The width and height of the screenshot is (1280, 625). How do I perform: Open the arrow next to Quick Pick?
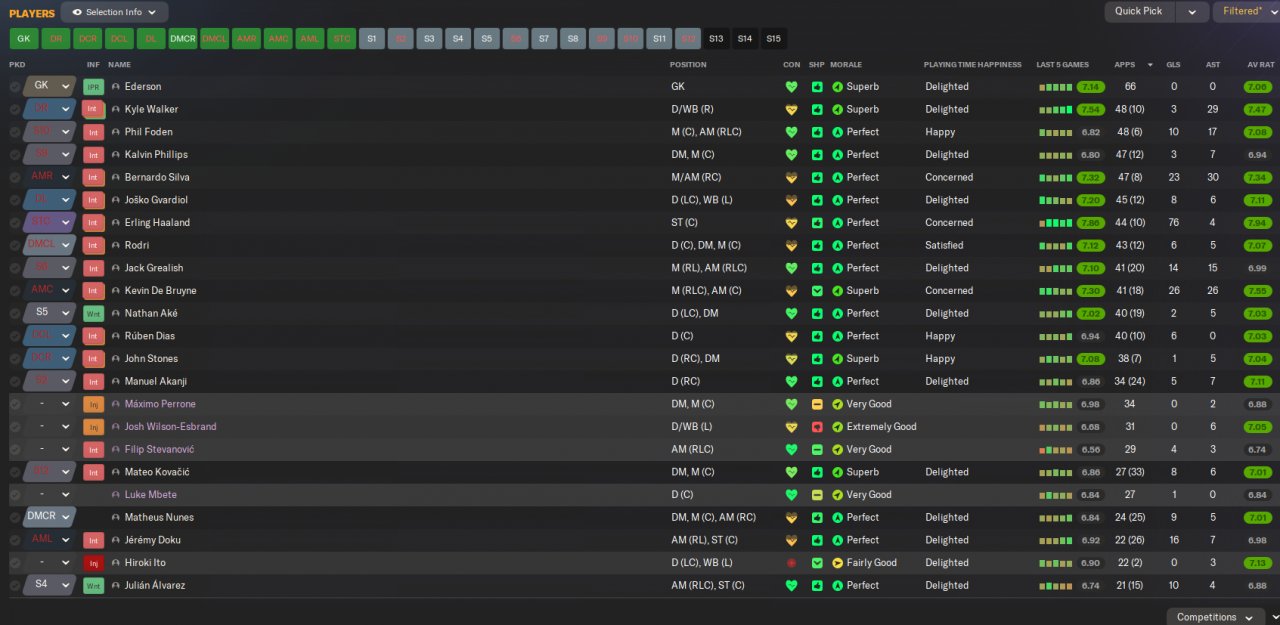[1191, 12]
